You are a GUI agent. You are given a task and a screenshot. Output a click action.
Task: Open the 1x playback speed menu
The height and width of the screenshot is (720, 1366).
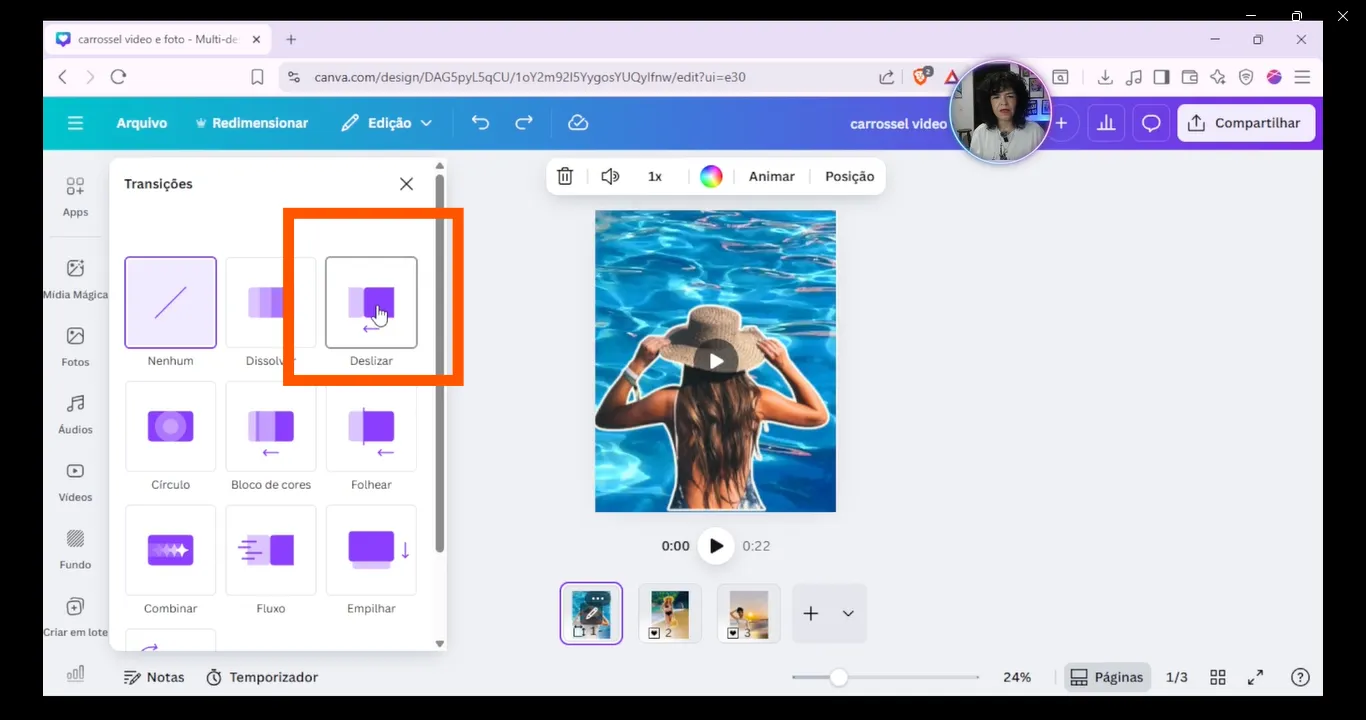click(655, 176)
